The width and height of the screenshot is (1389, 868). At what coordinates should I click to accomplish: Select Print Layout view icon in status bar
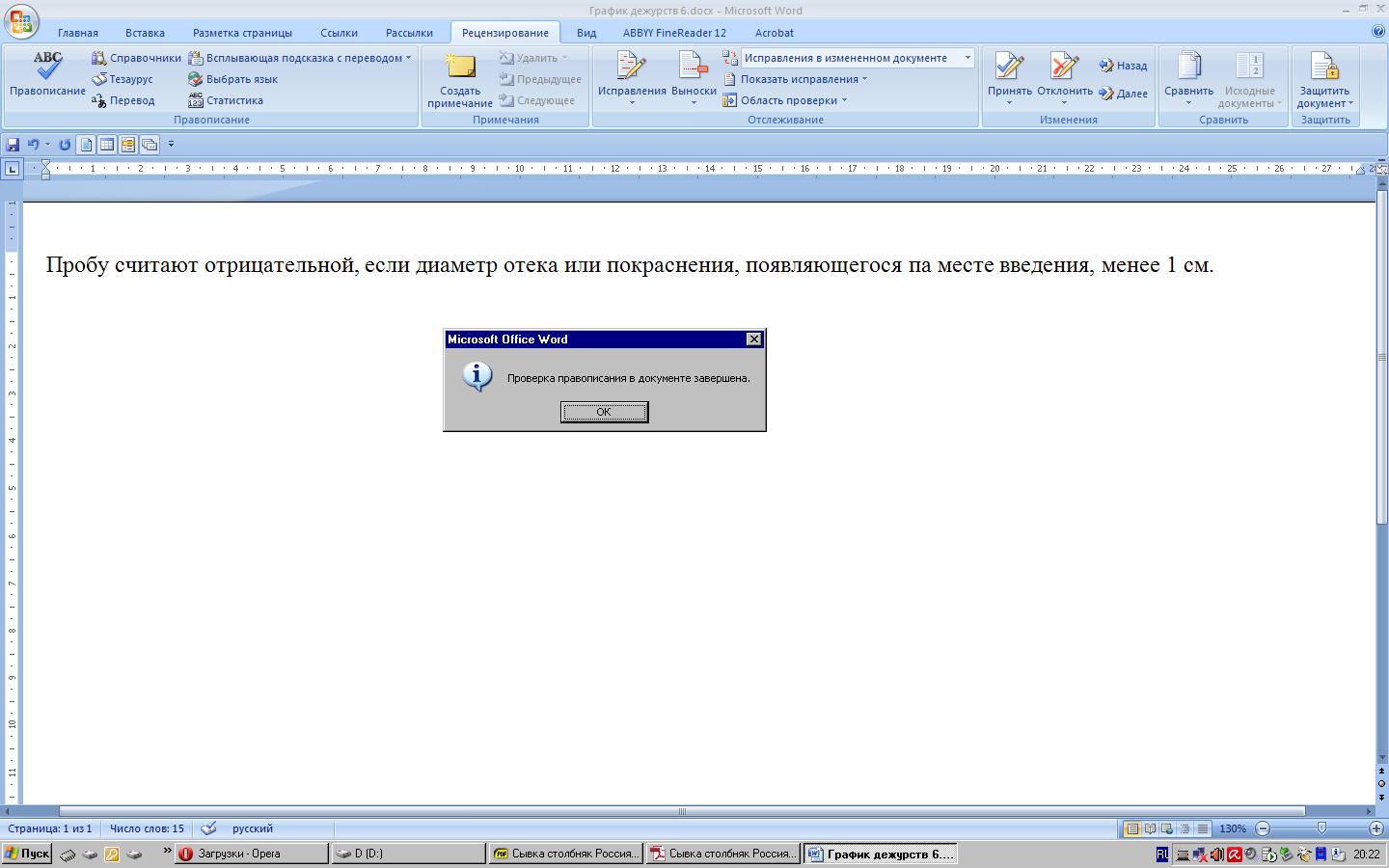[x=1132, y=828]
